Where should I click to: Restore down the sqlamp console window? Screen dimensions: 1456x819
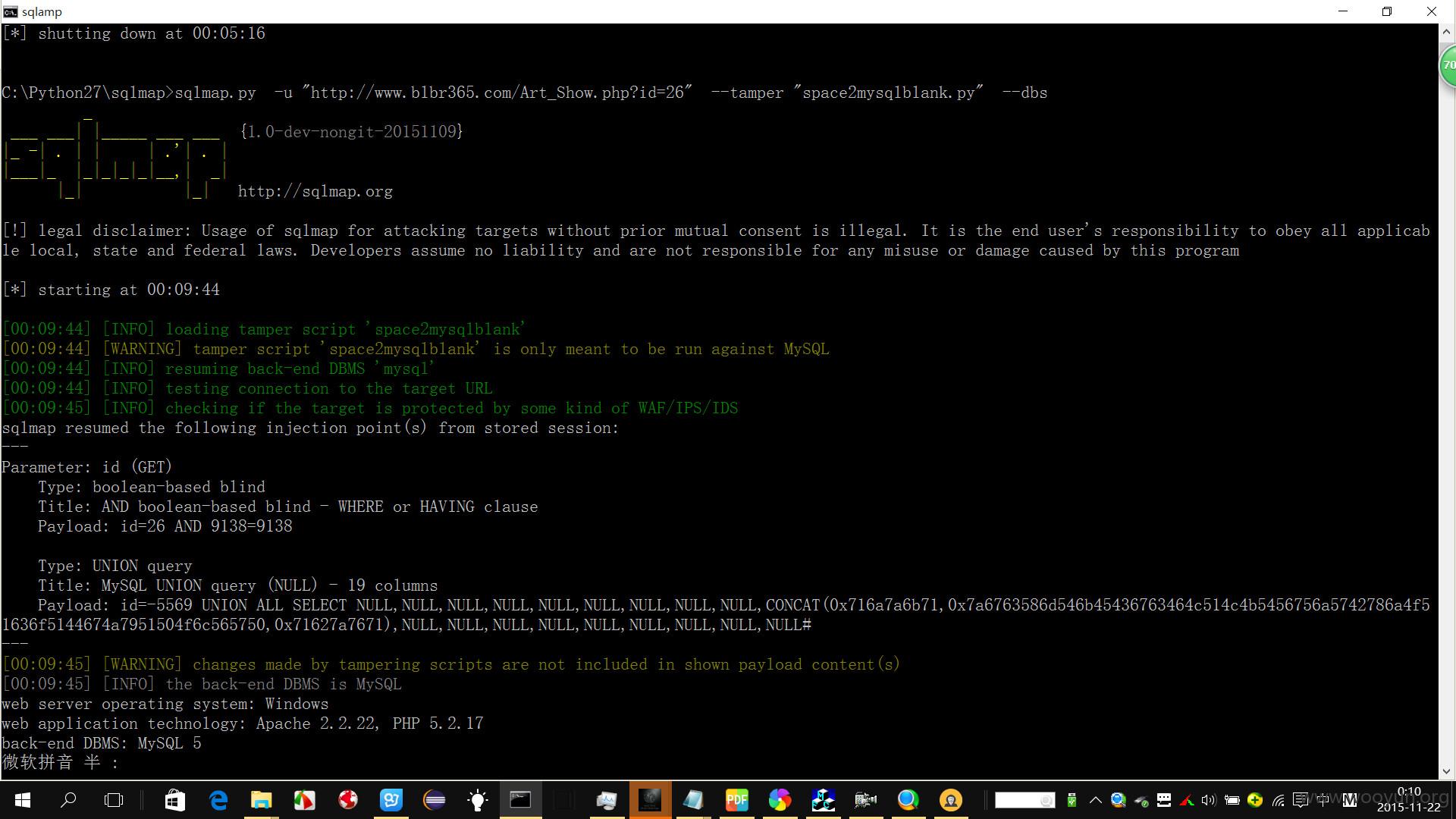(1387, 11)
